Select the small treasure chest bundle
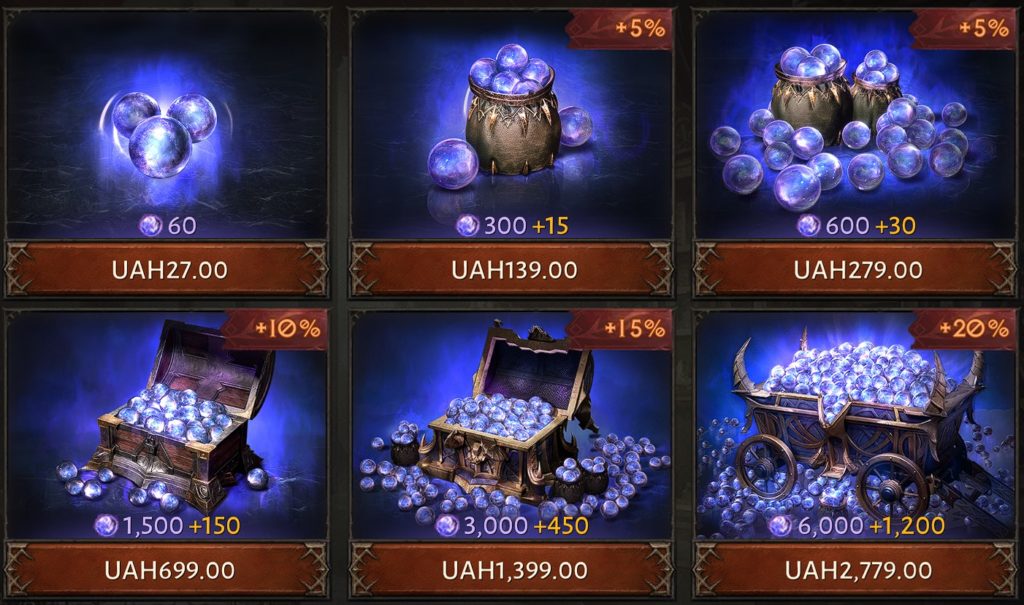This screenshot has width=1024, height=605. tap(176, 418)
